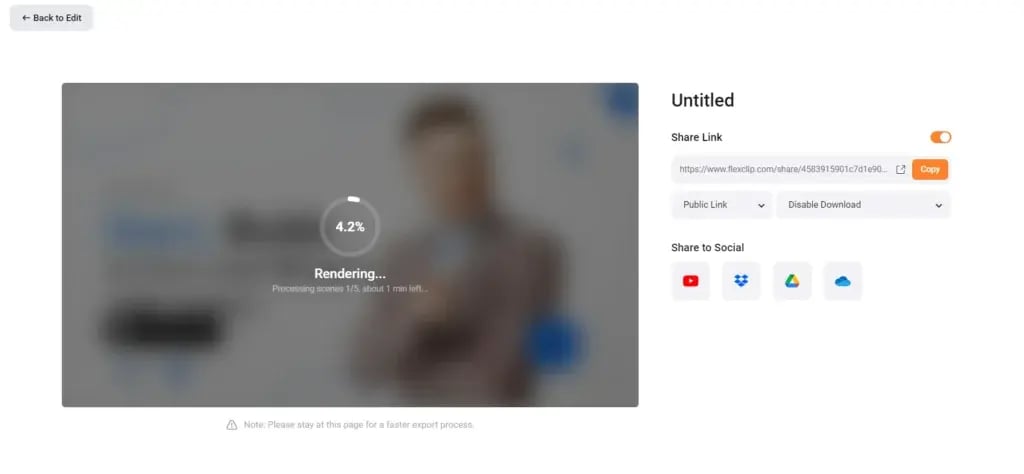This screenshot has width=1024, height=474.
Task: Send the video to OneDrive
Action: 843,281
